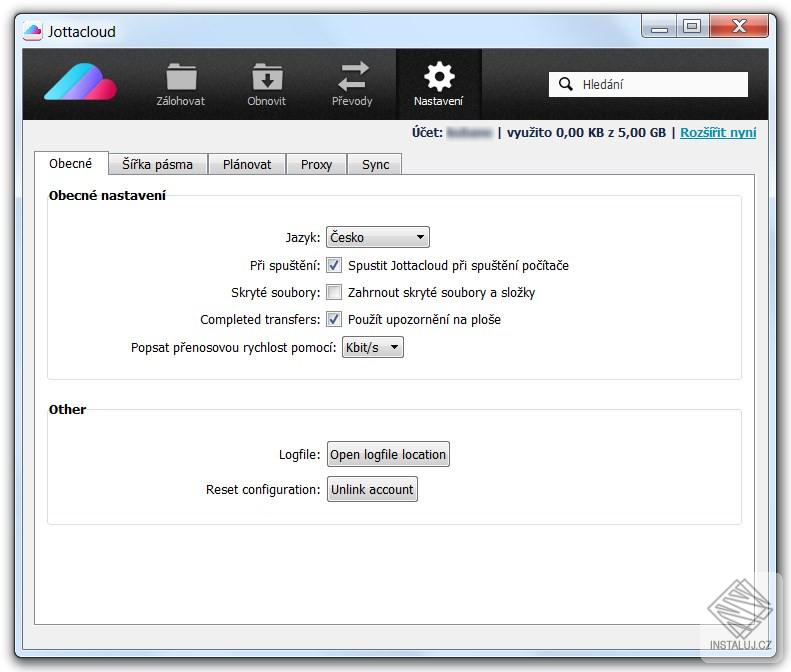Open the Zálohovat backup folder icon

pos(181,77)
